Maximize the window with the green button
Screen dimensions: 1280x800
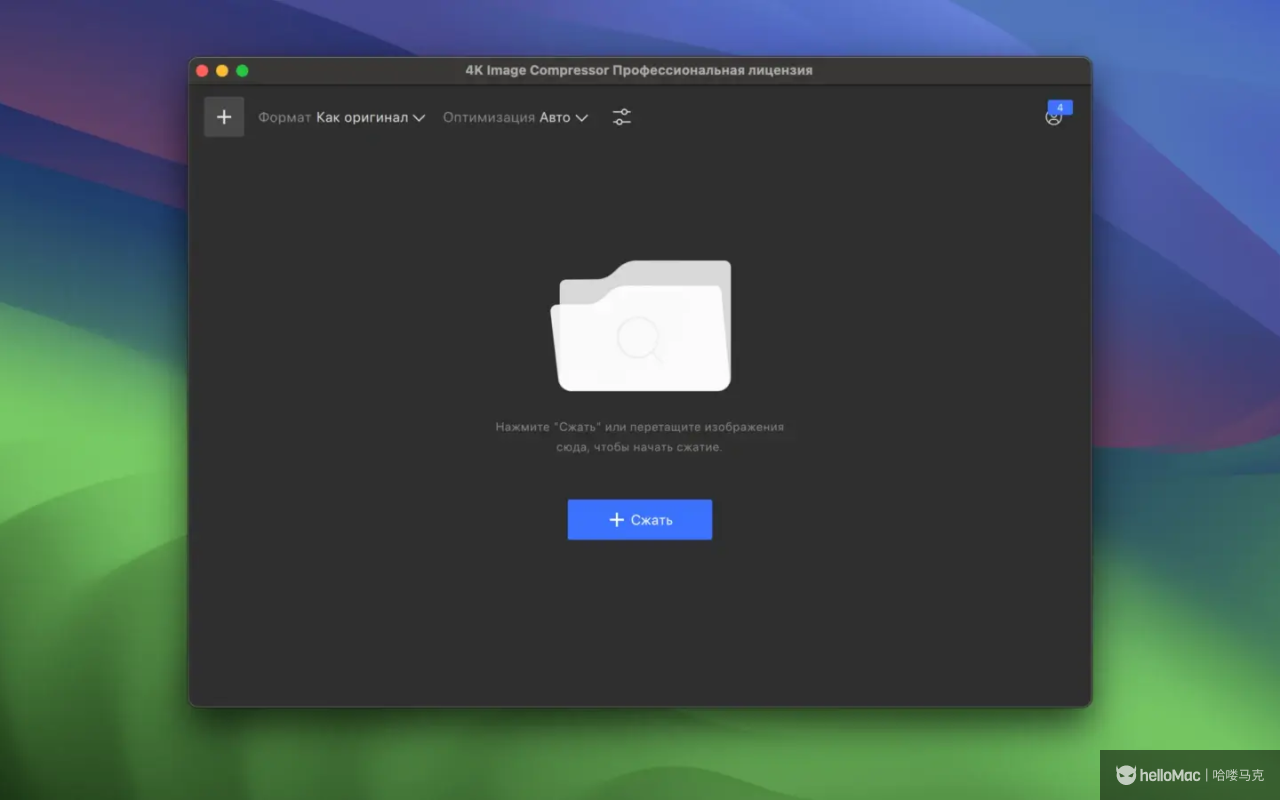[x=242, y=71]
